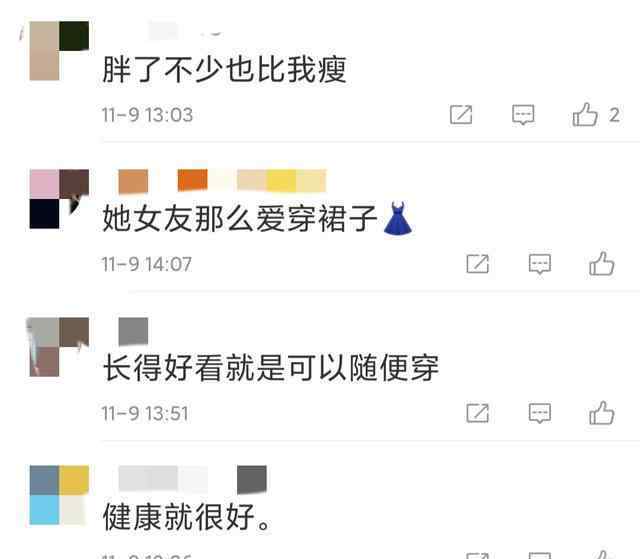Viewport: 640px width, 559px height.
Task: Click the 2 likes count
Action: pyautogui.click(x=614, y=115)
